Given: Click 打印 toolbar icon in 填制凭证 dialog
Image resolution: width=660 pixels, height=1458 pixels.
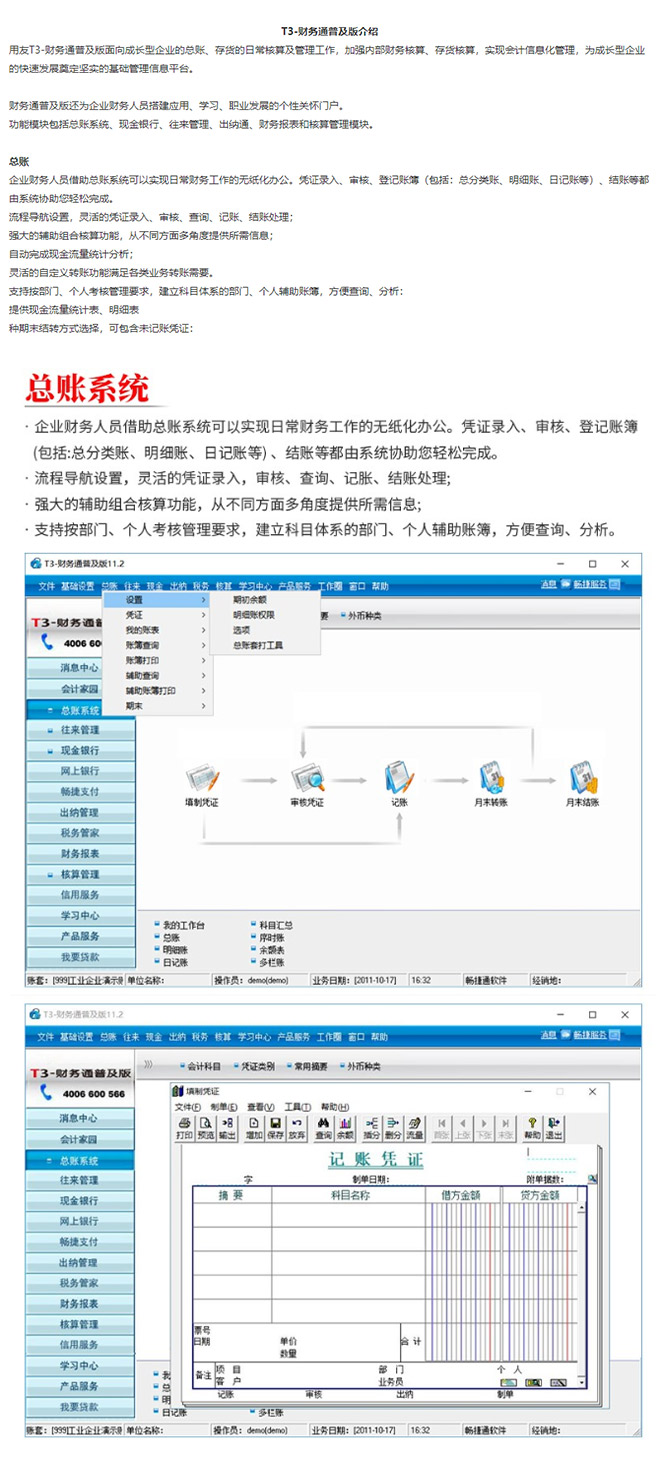Looking at the screenshot, I should point(184,1128).
